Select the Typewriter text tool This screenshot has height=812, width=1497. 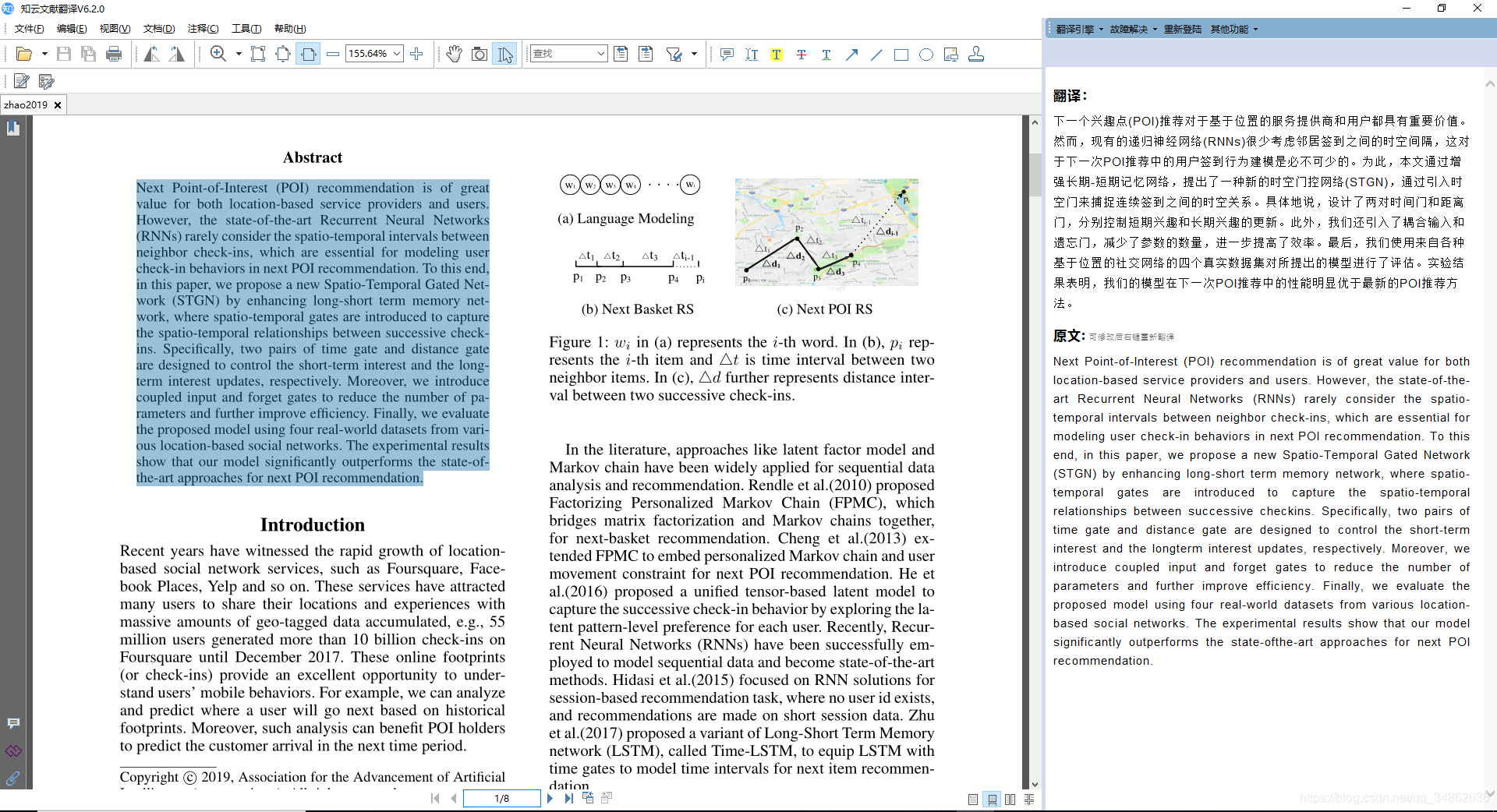[752, 54]
